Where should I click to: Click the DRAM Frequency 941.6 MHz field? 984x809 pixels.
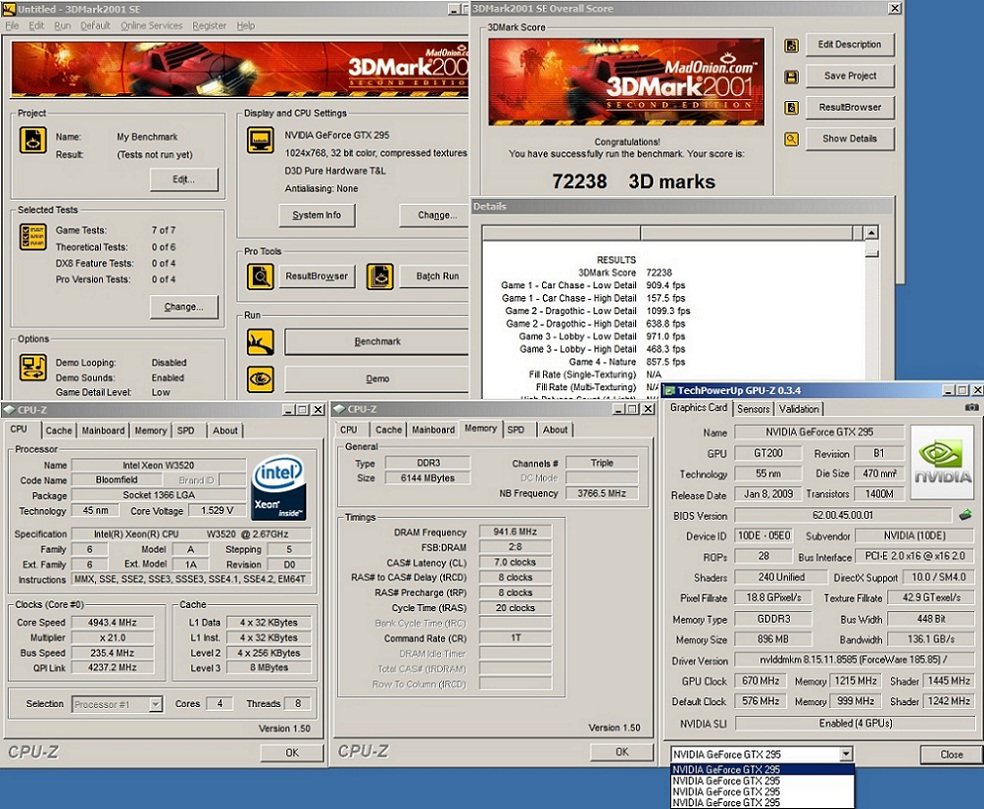point(515,532)
